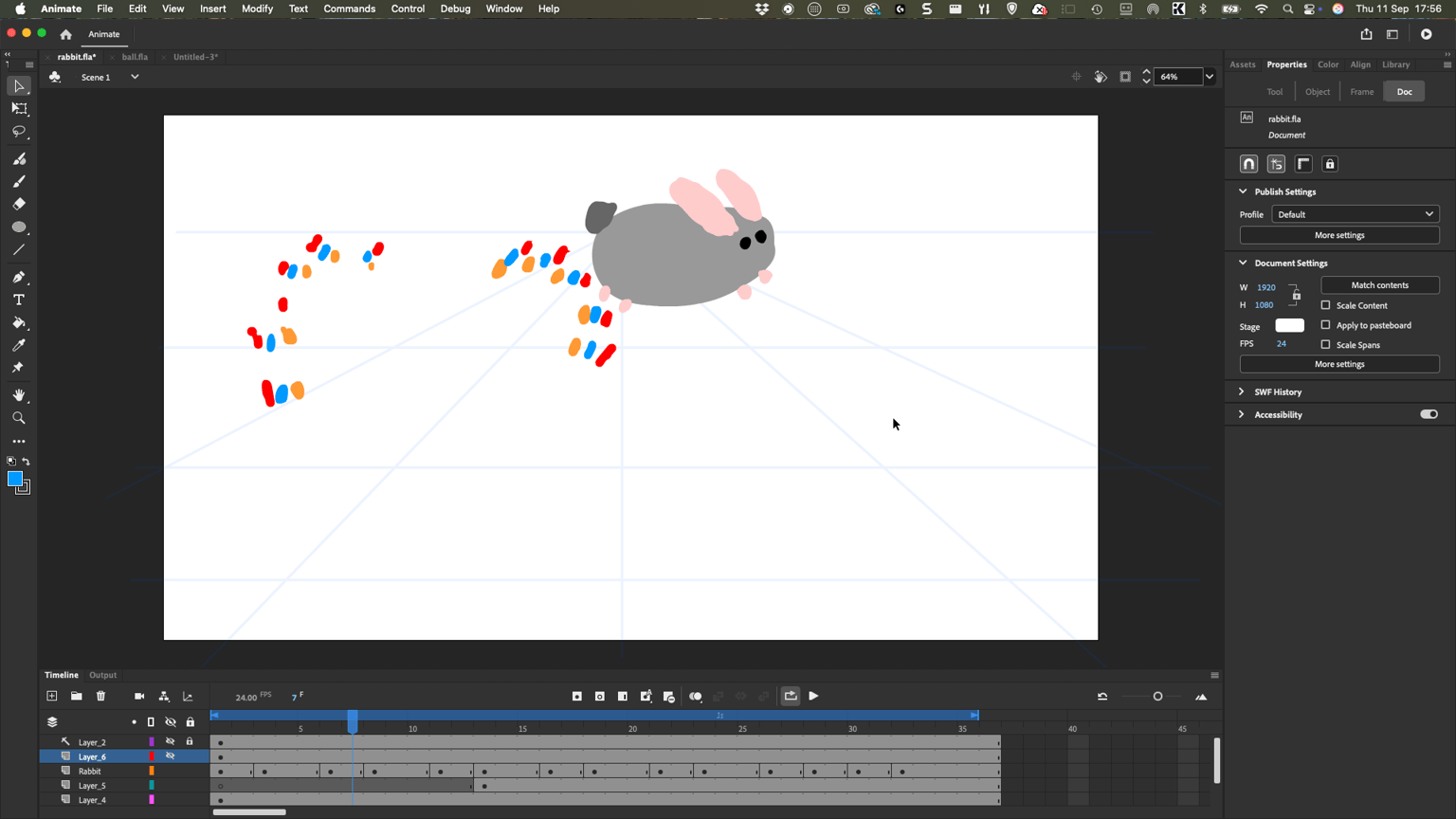This screenshot has height=819, width=1456.
Task: Toggle the width-height link lock
Action: (1295, 296)
